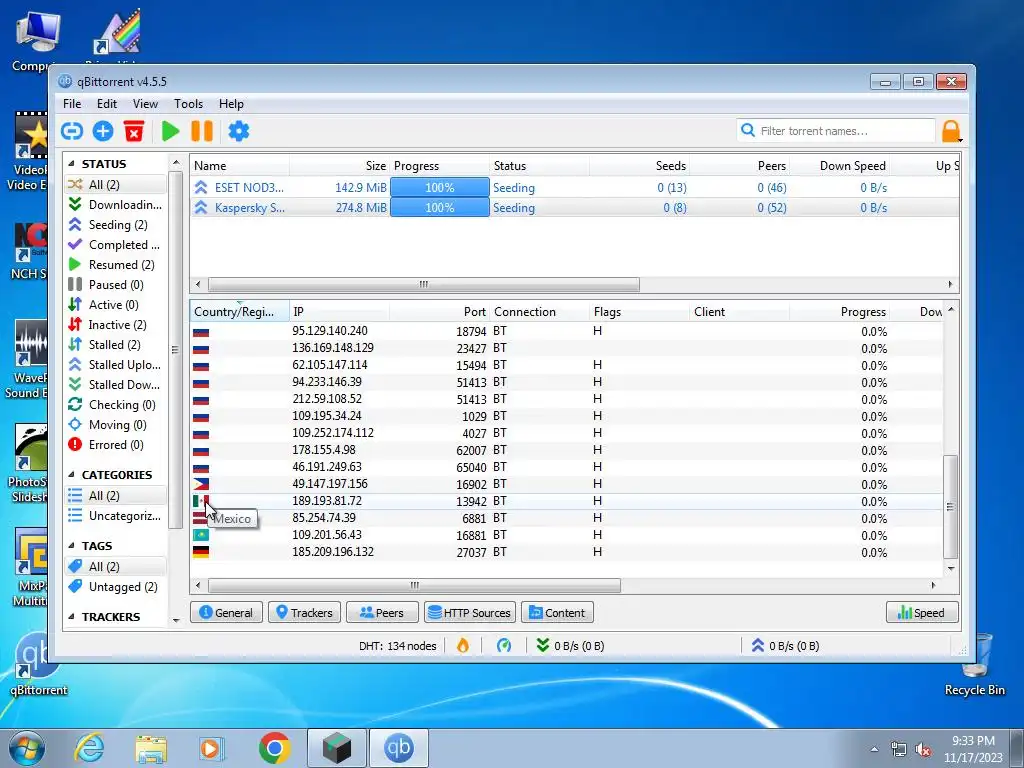Image resolution: width=1024 pixels, height=768 pixels.
Task: Open the Tools menu
Action: pyautogui.click(x=188, y=104)
